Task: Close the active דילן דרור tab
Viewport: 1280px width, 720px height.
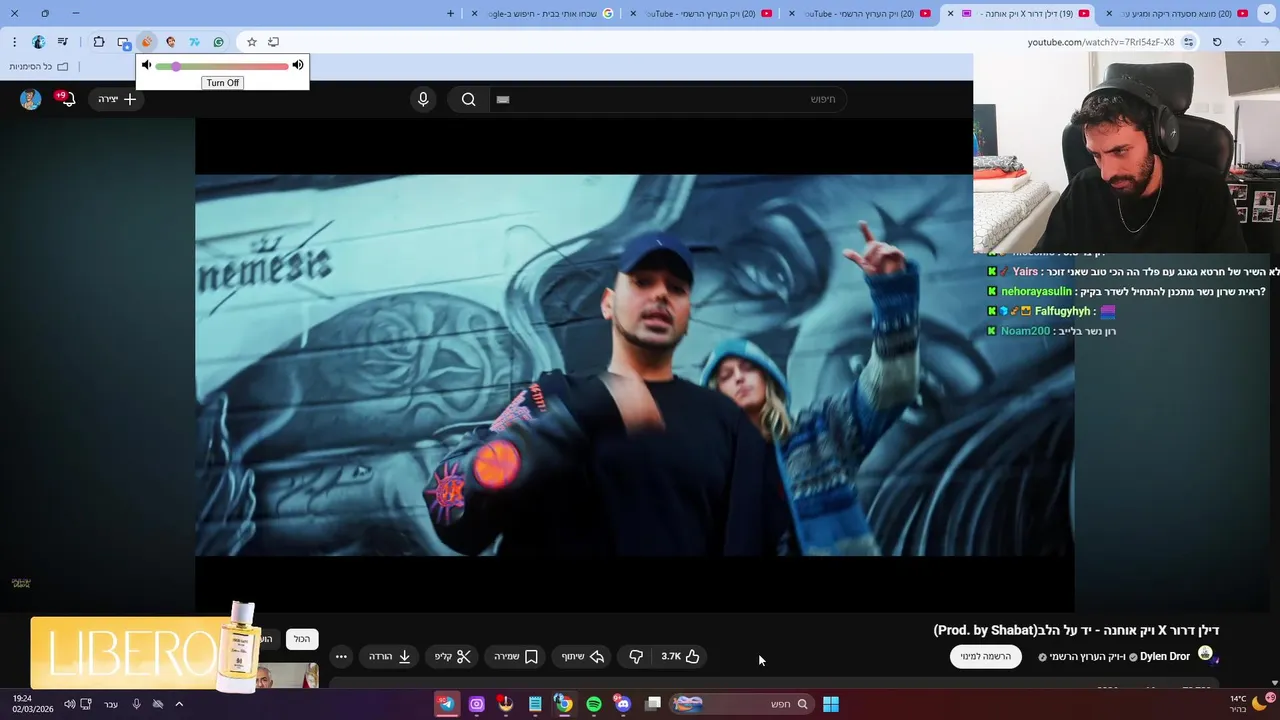Action: [x=950, y=13]
